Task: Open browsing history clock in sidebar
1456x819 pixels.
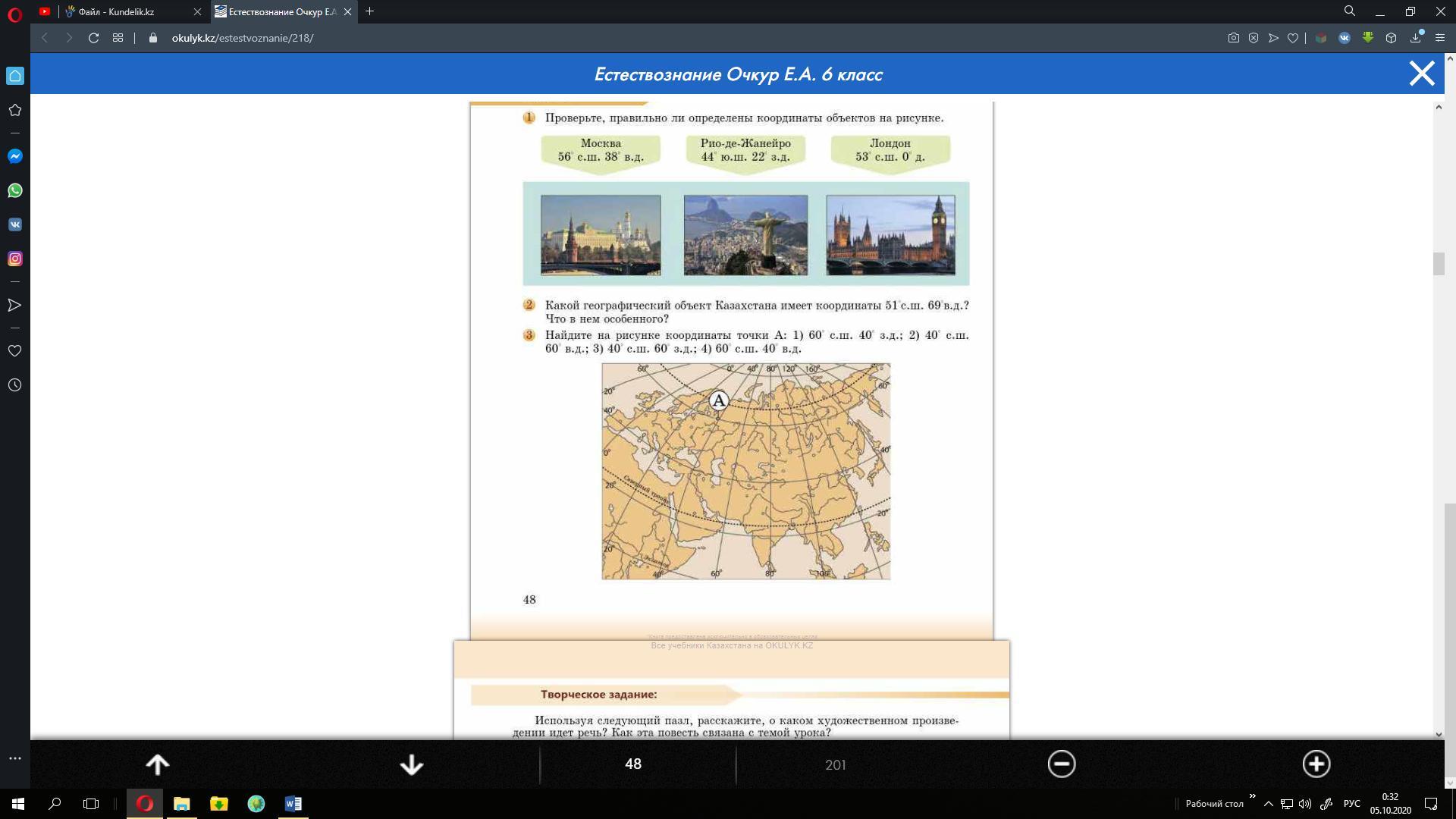Action: [x=15, y=385]
